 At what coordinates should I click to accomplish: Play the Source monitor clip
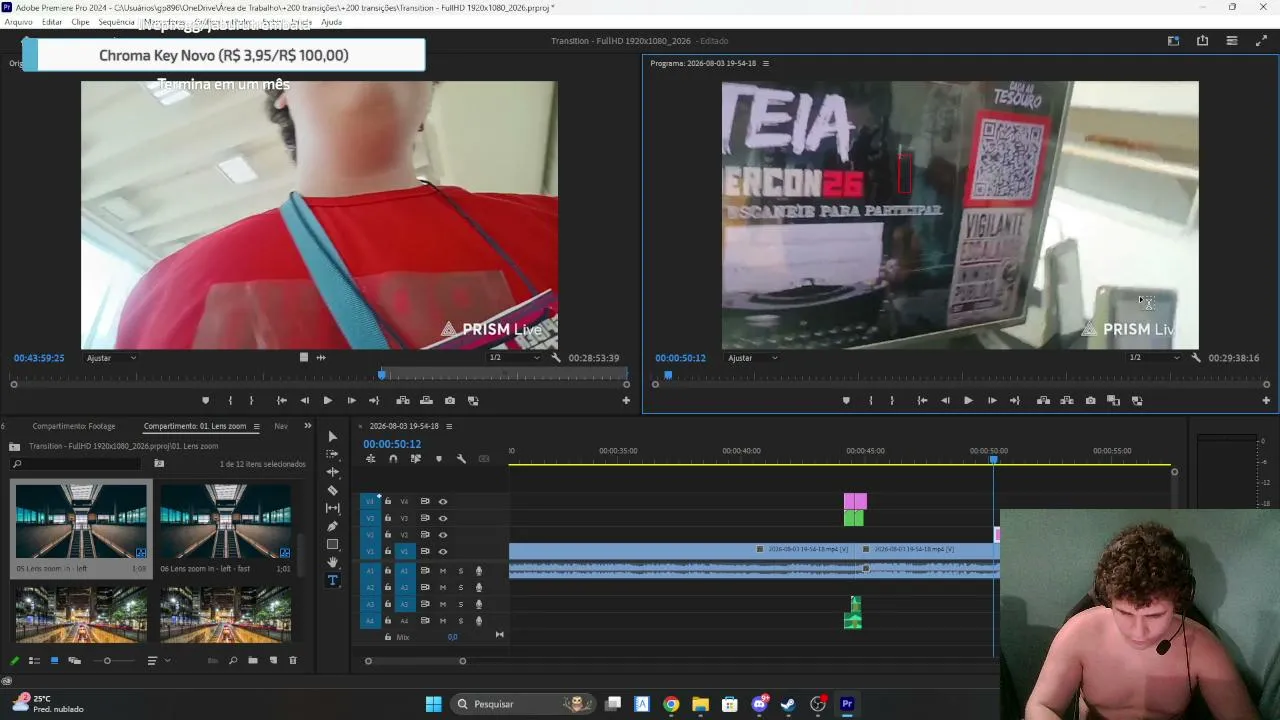click(x=327, y=401)
